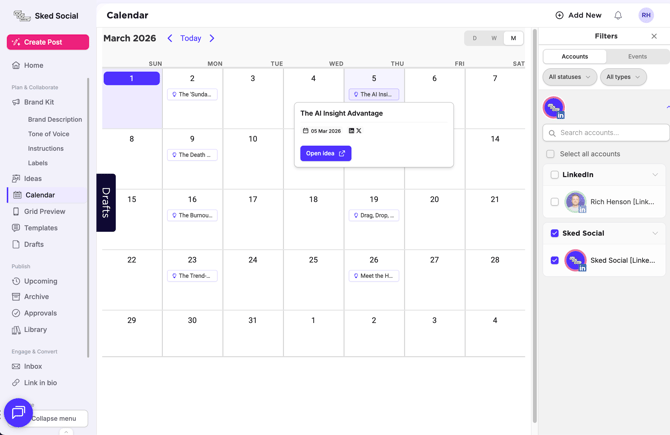Open the Approvals page
The width and height of the screenshot is (670, 435).
[x=34, y=313]
